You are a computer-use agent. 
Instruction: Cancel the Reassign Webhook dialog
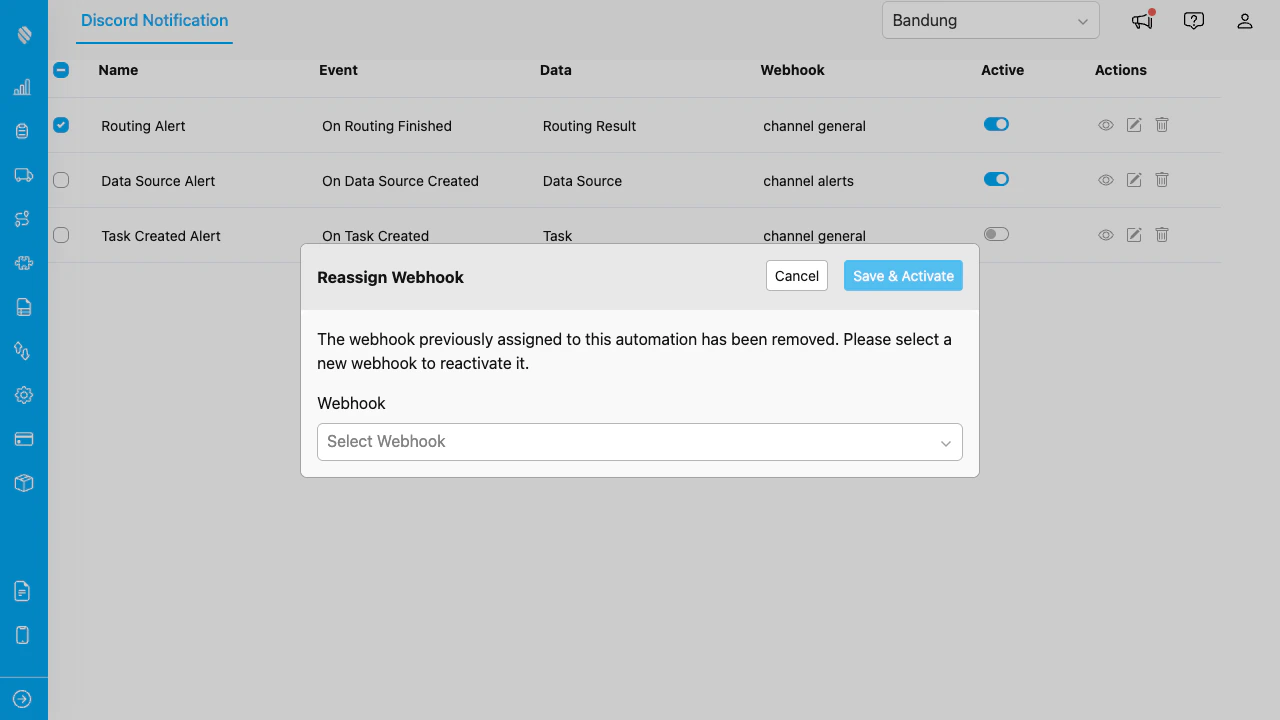[x=796, y=275]
